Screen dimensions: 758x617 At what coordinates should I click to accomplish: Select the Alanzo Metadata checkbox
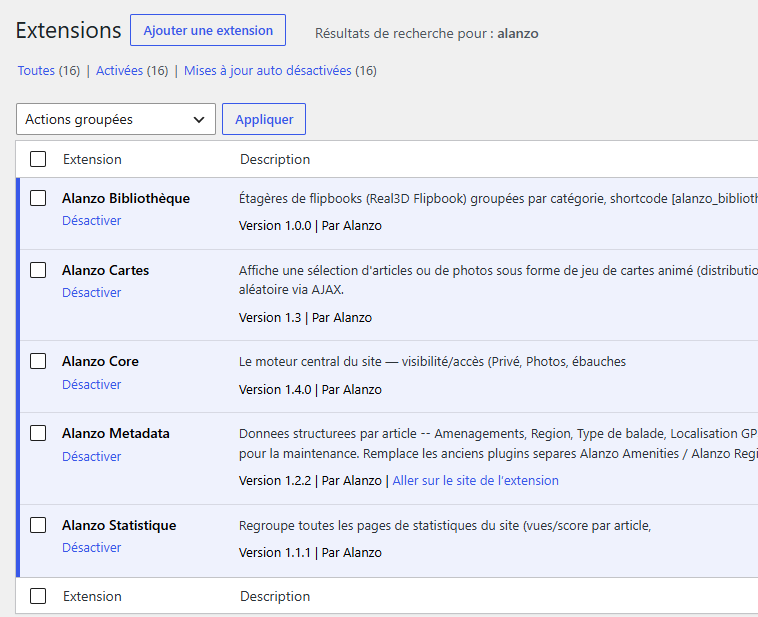(38, 433)
